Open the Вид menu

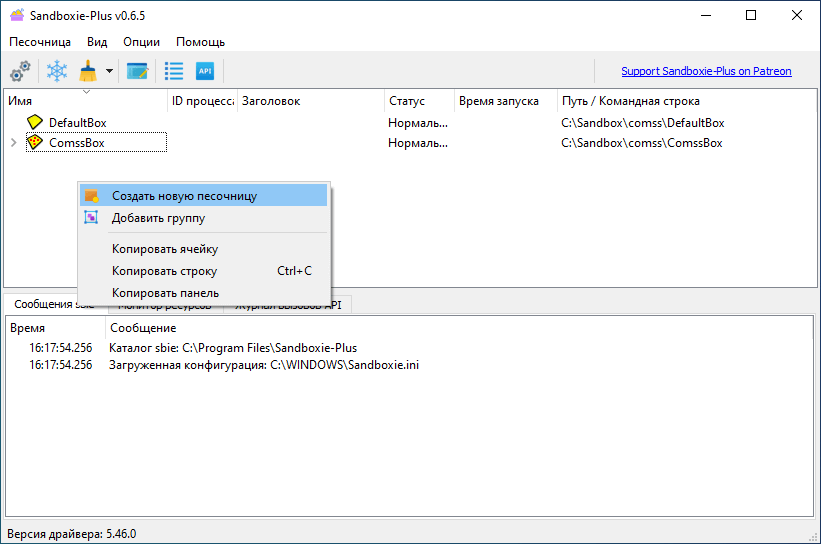[x=97, y=42]
